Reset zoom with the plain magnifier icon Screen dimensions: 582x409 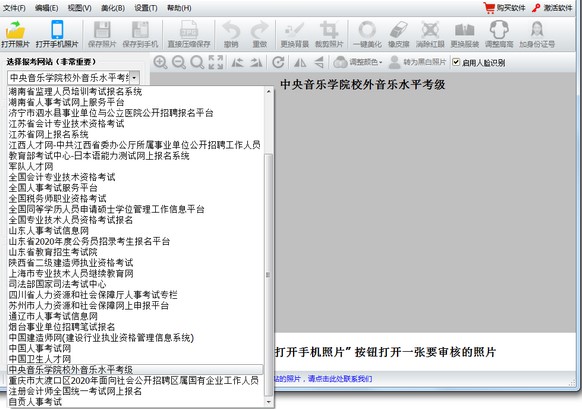coord(197,62)
